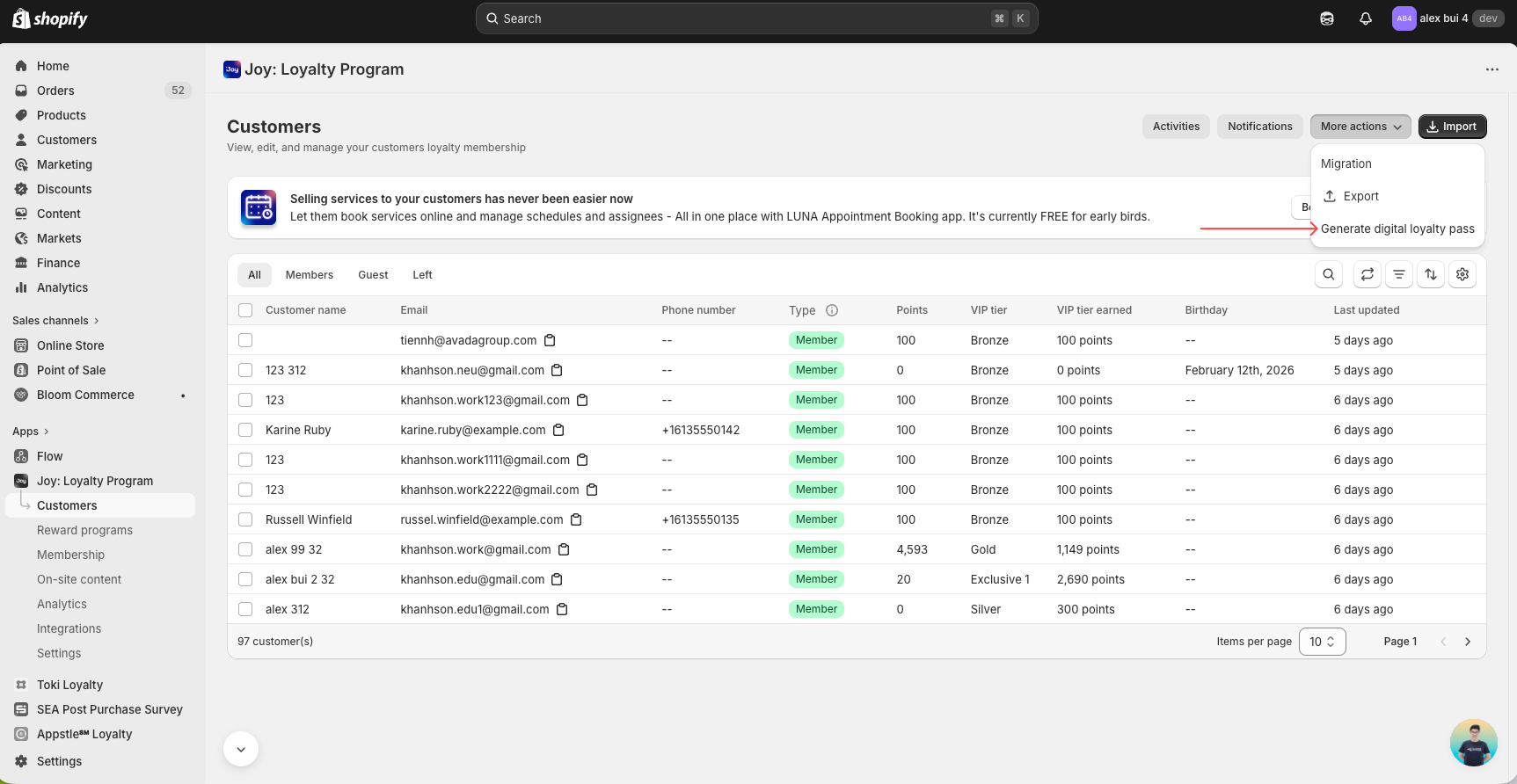Image resolution: width=1517 pixels, height=784 pixels.
Task: Click the search icon in the customer table toolbar
Action: click(x=1328, y=275)
